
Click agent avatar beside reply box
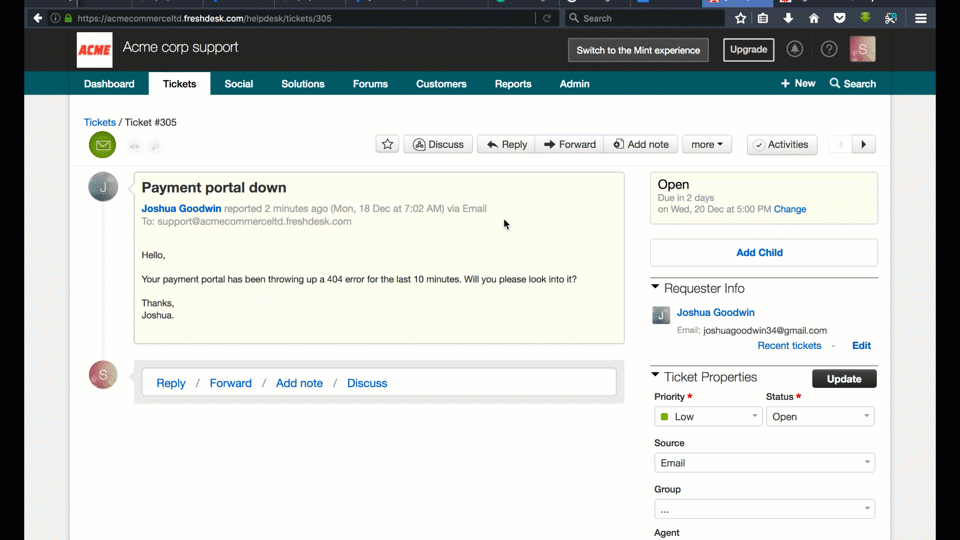tap(103, 375)
